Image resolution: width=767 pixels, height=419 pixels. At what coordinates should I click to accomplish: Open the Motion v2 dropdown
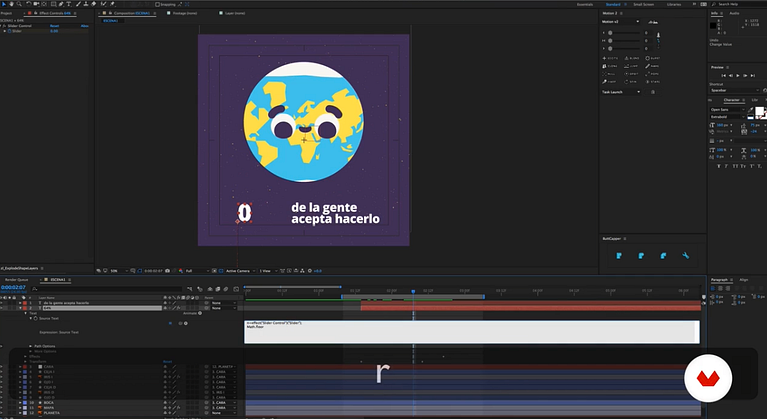(620, 22)
